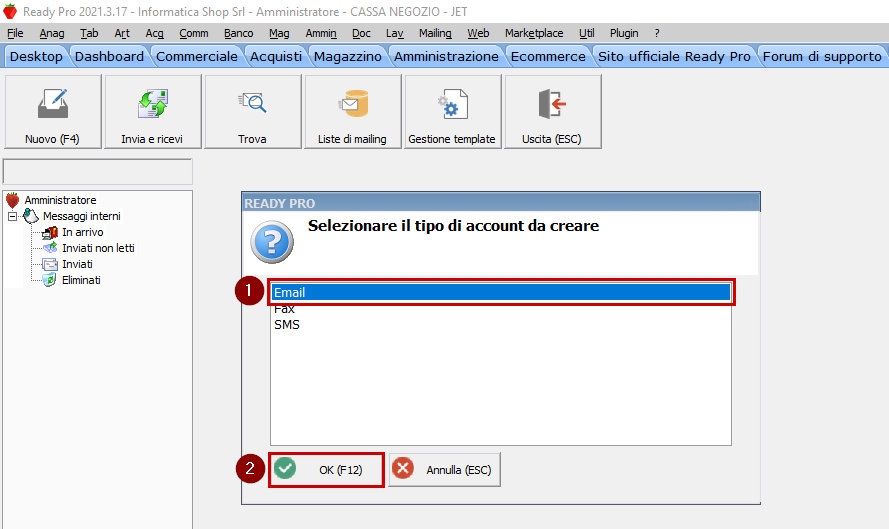889x529 pixels.
Task: Open Liste di mailing toolbar icon
Action: coord(353,104)
